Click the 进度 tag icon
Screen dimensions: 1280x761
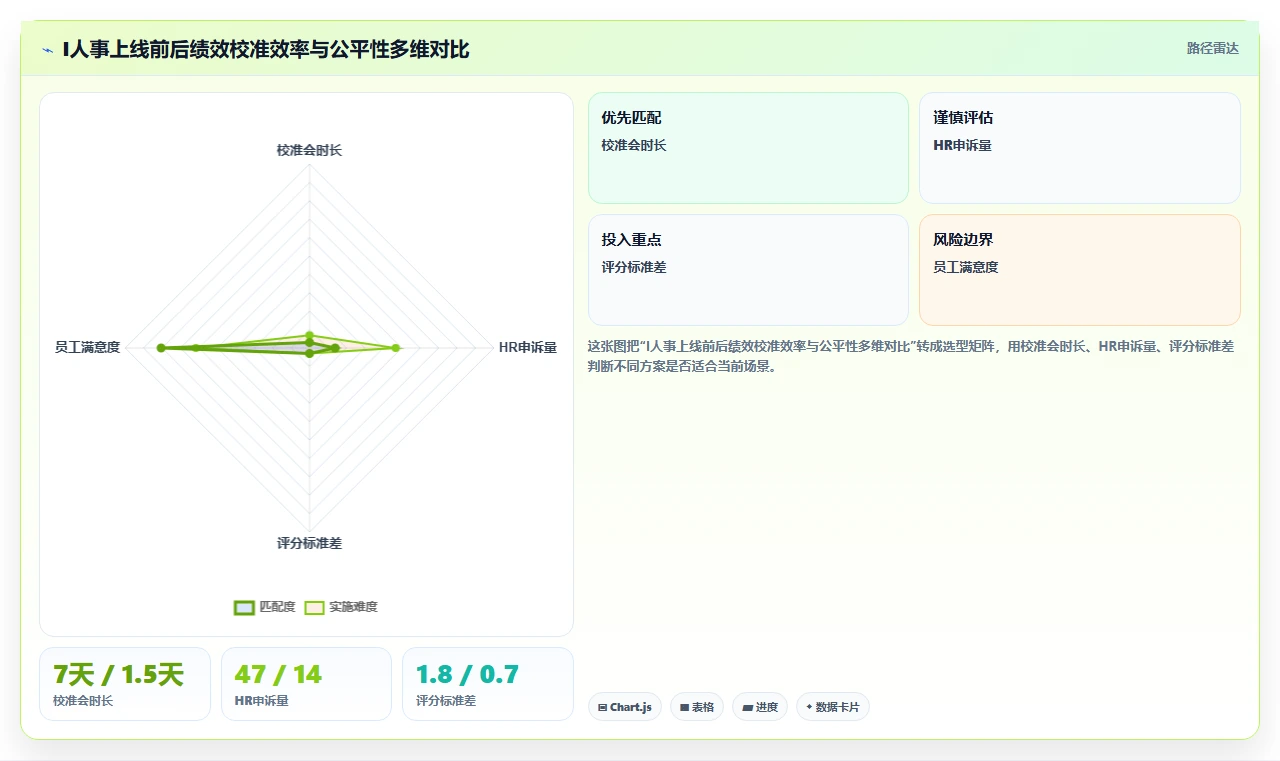[x=747, y=707]
